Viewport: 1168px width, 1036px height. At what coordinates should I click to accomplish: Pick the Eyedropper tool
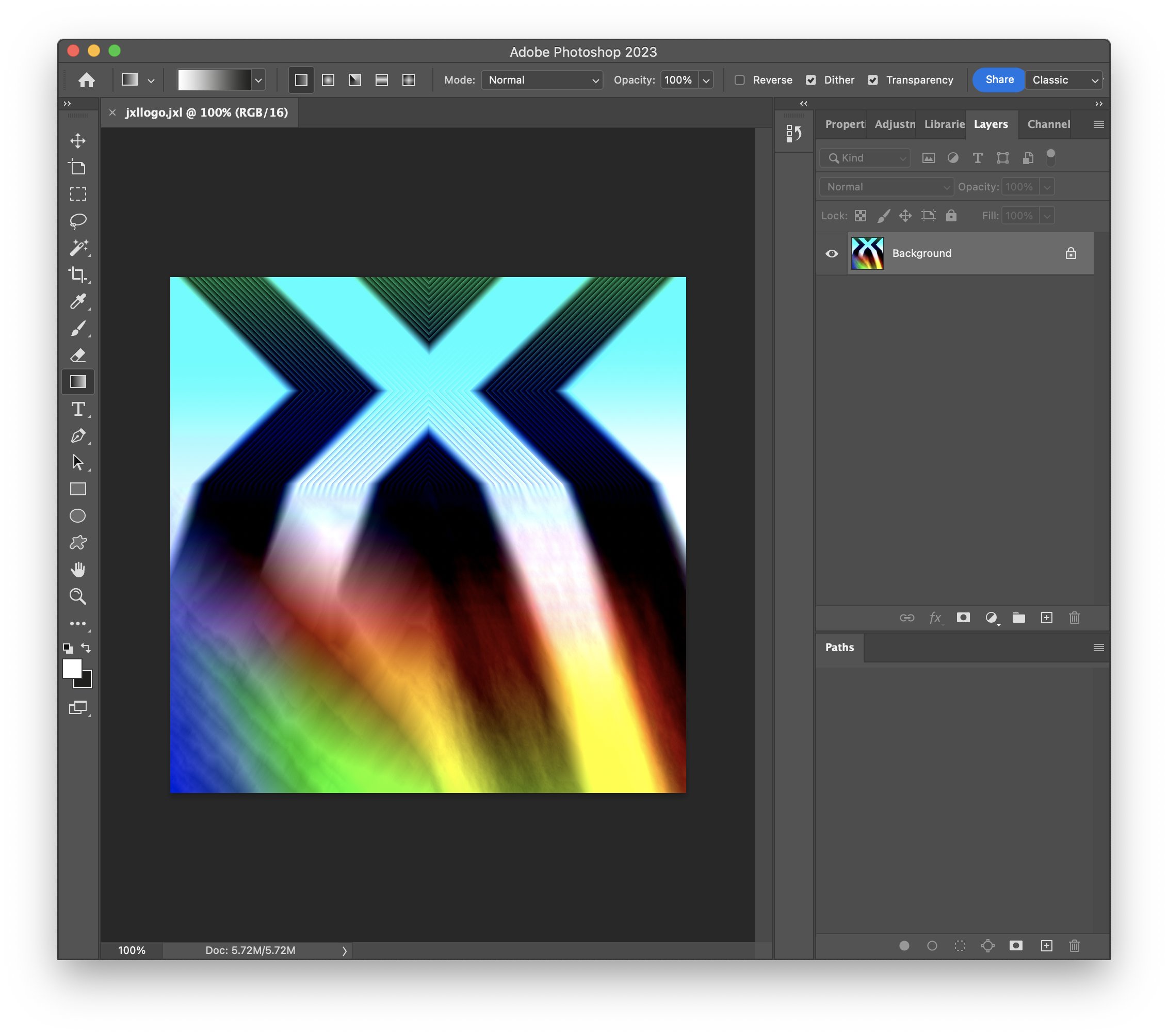coord(78,301)
